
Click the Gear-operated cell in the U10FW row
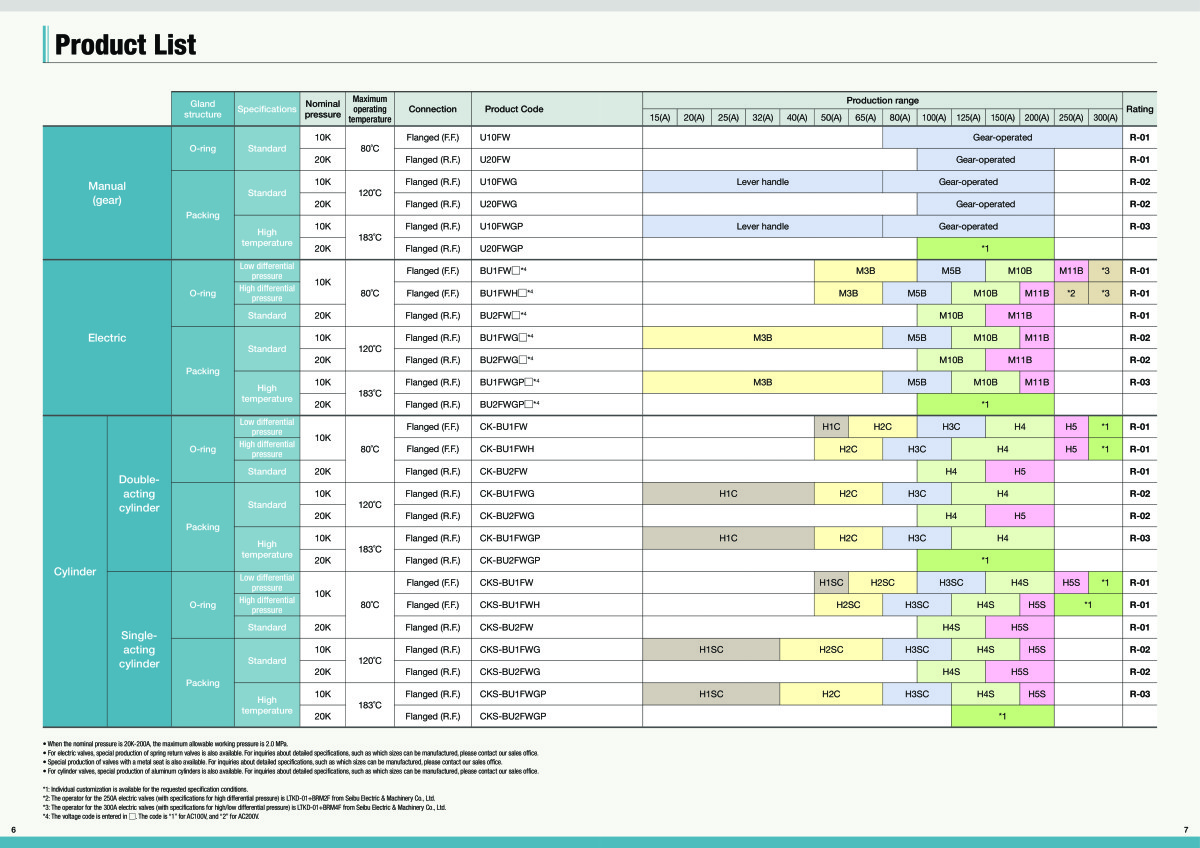(x=1002, y=137)
